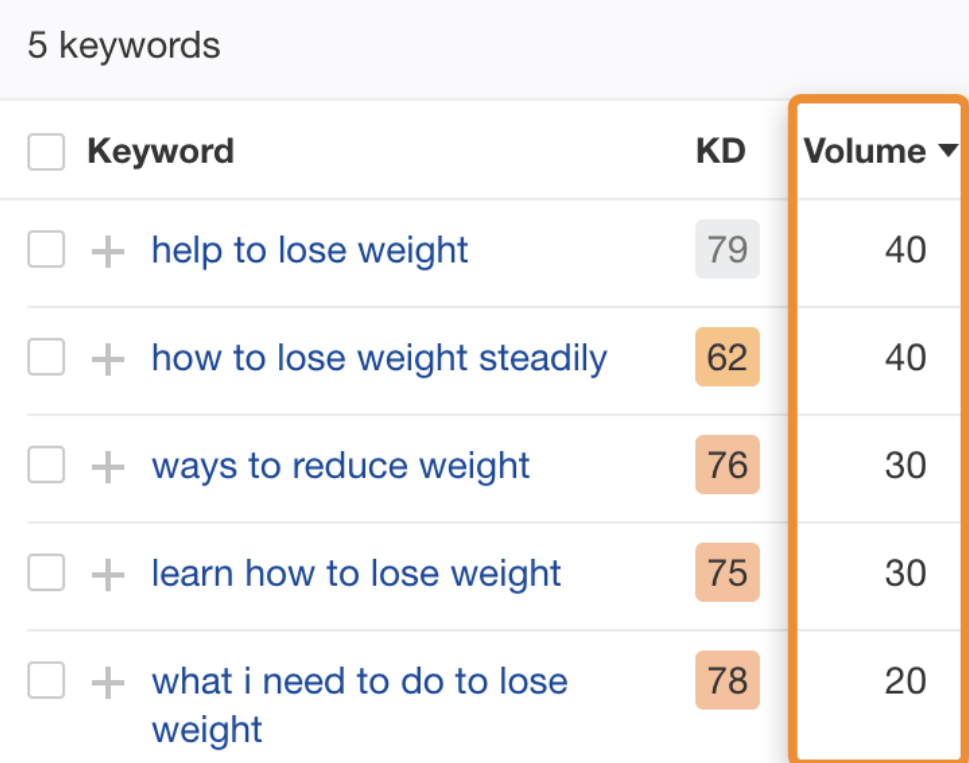The height and width of the screenshot is (763, 969).
Task: Open the 'help to lose weight' keyword link
Action: tap(310, 251)
